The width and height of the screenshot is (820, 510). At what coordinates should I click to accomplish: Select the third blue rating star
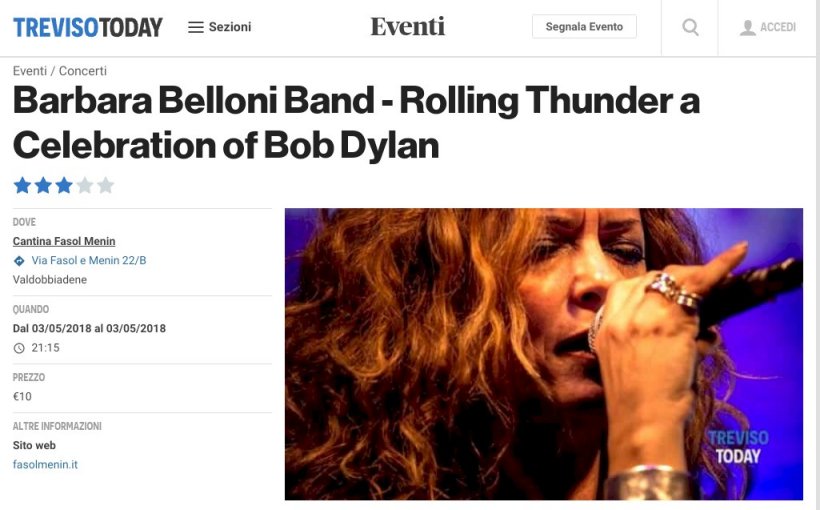[x=64, y=185]
